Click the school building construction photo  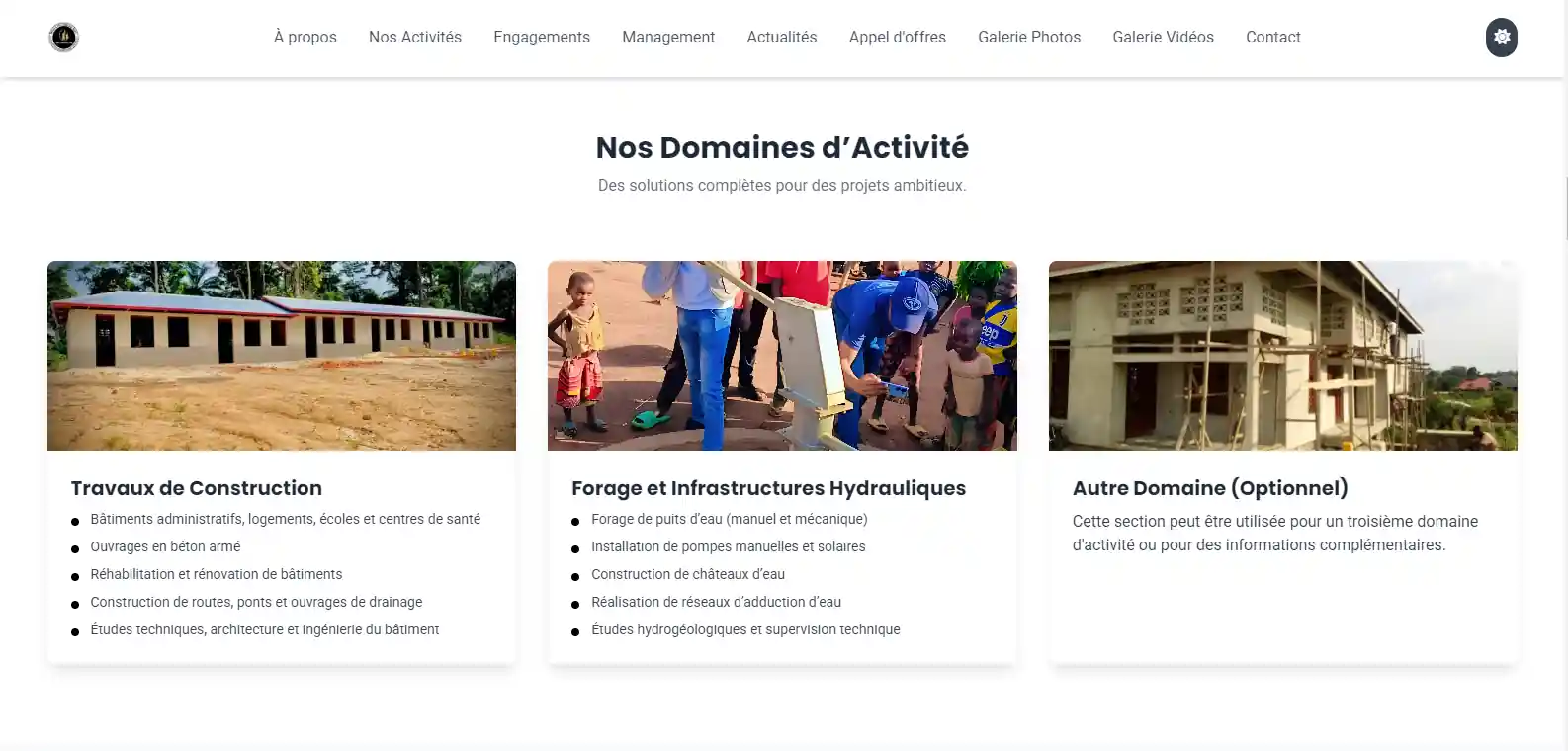[x=282, y=356]
